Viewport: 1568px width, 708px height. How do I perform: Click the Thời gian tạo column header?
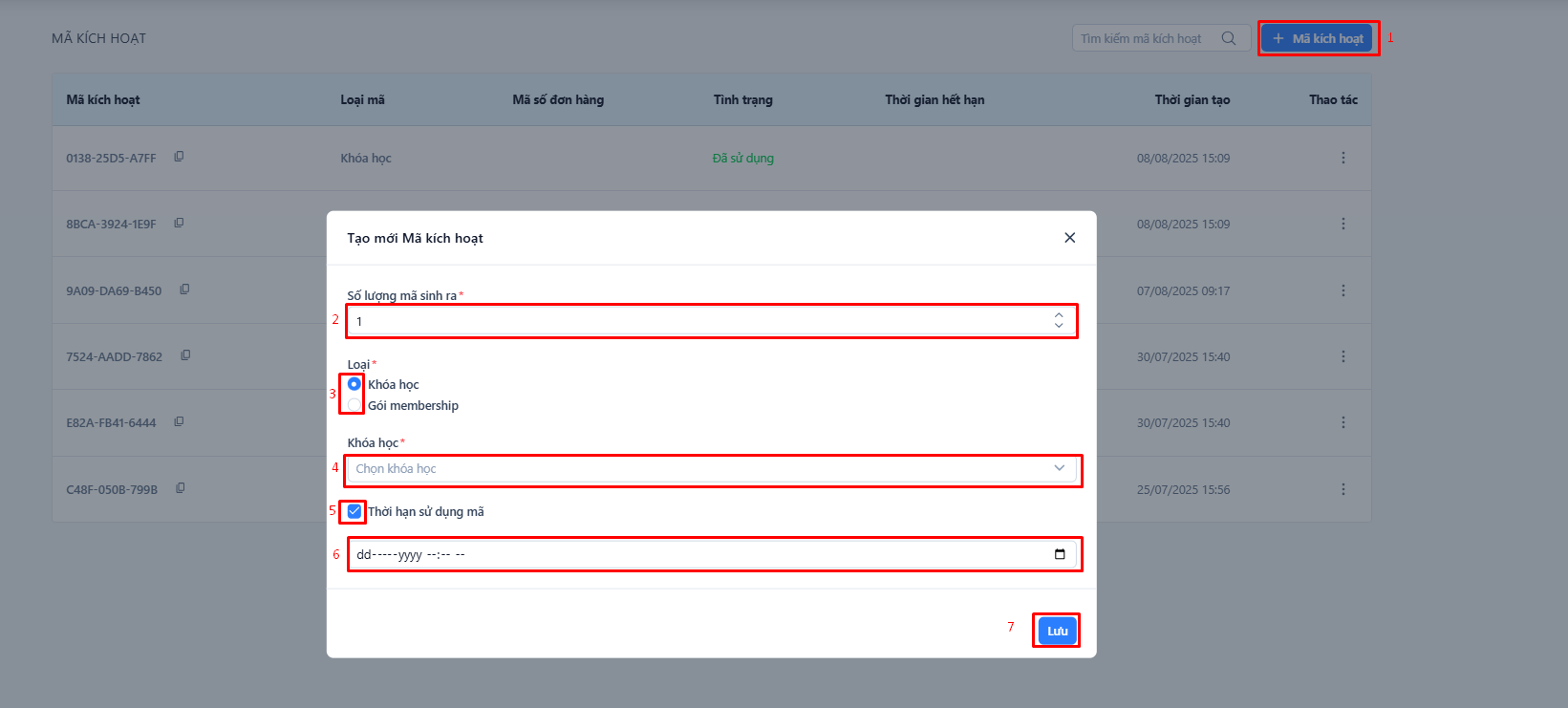(1192, 99)
